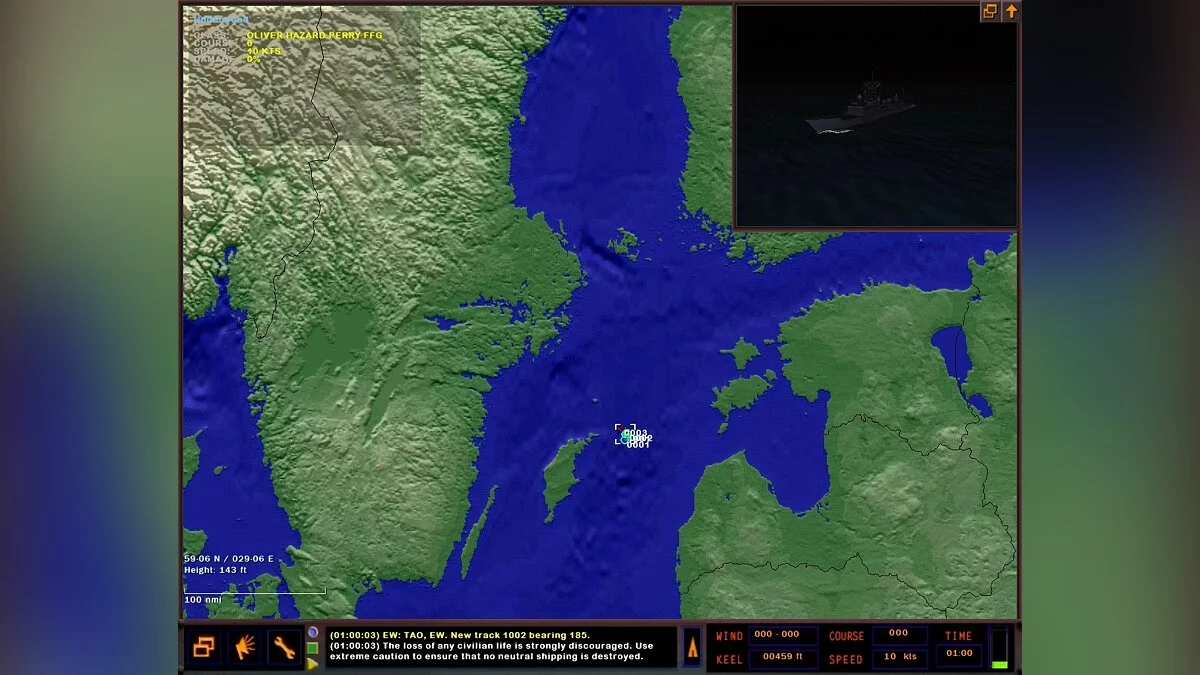The width and height of the screenshot is (1200, 675).
Task: Click the yellow triangle message filter indicator
Action: pyautogui.click(x=313, y=662)
